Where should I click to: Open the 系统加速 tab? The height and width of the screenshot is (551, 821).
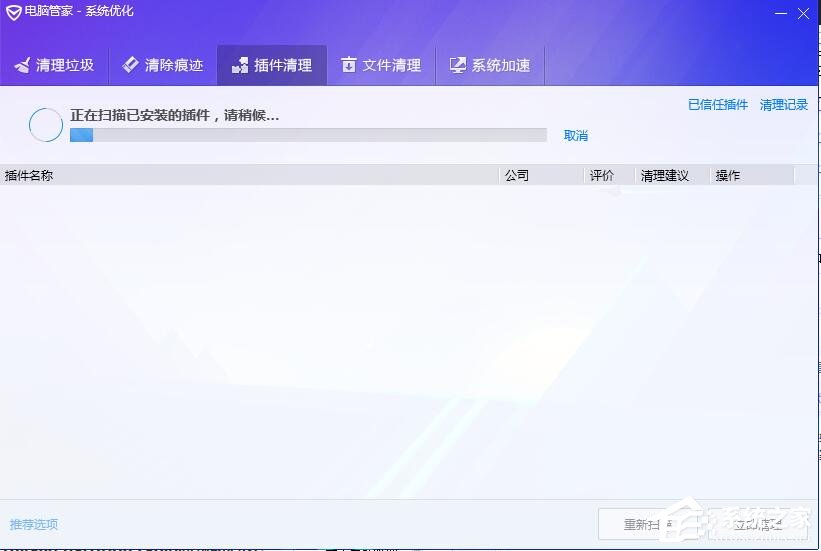(490, 66)
